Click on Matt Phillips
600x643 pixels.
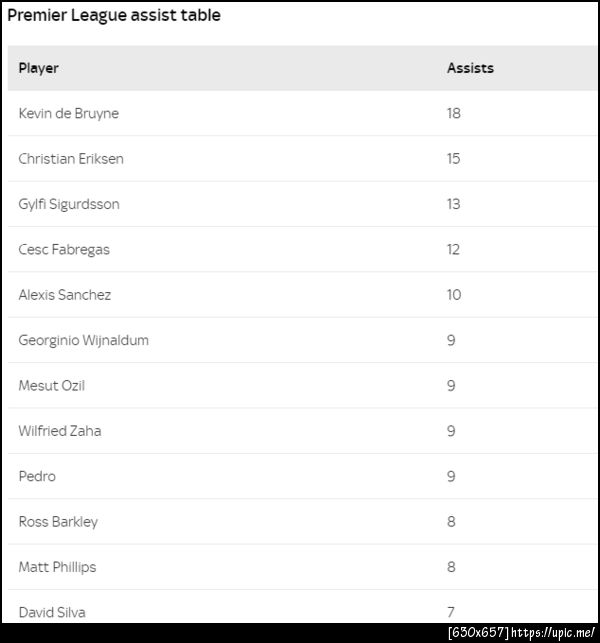[x=57, y=567]
